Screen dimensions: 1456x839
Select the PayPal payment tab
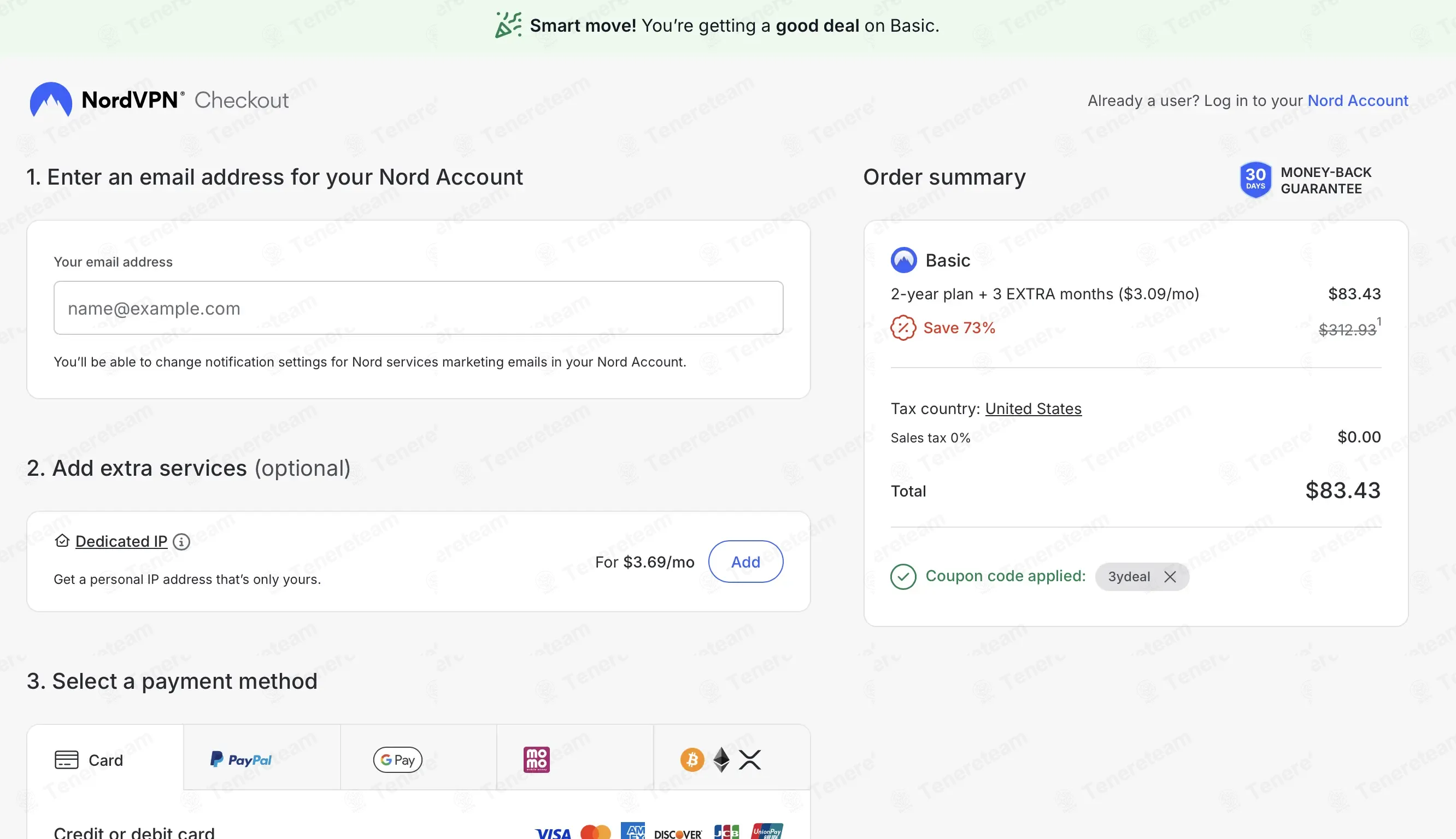(x=262, y=757)
